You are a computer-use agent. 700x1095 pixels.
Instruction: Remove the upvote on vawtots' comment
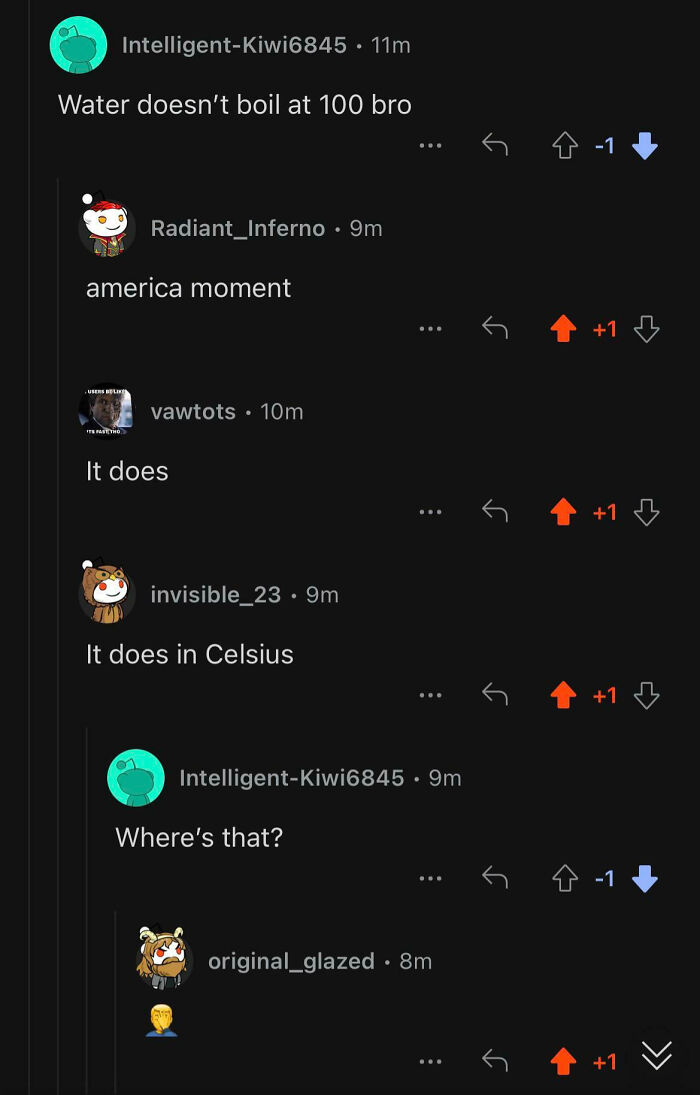coord(565,511)
